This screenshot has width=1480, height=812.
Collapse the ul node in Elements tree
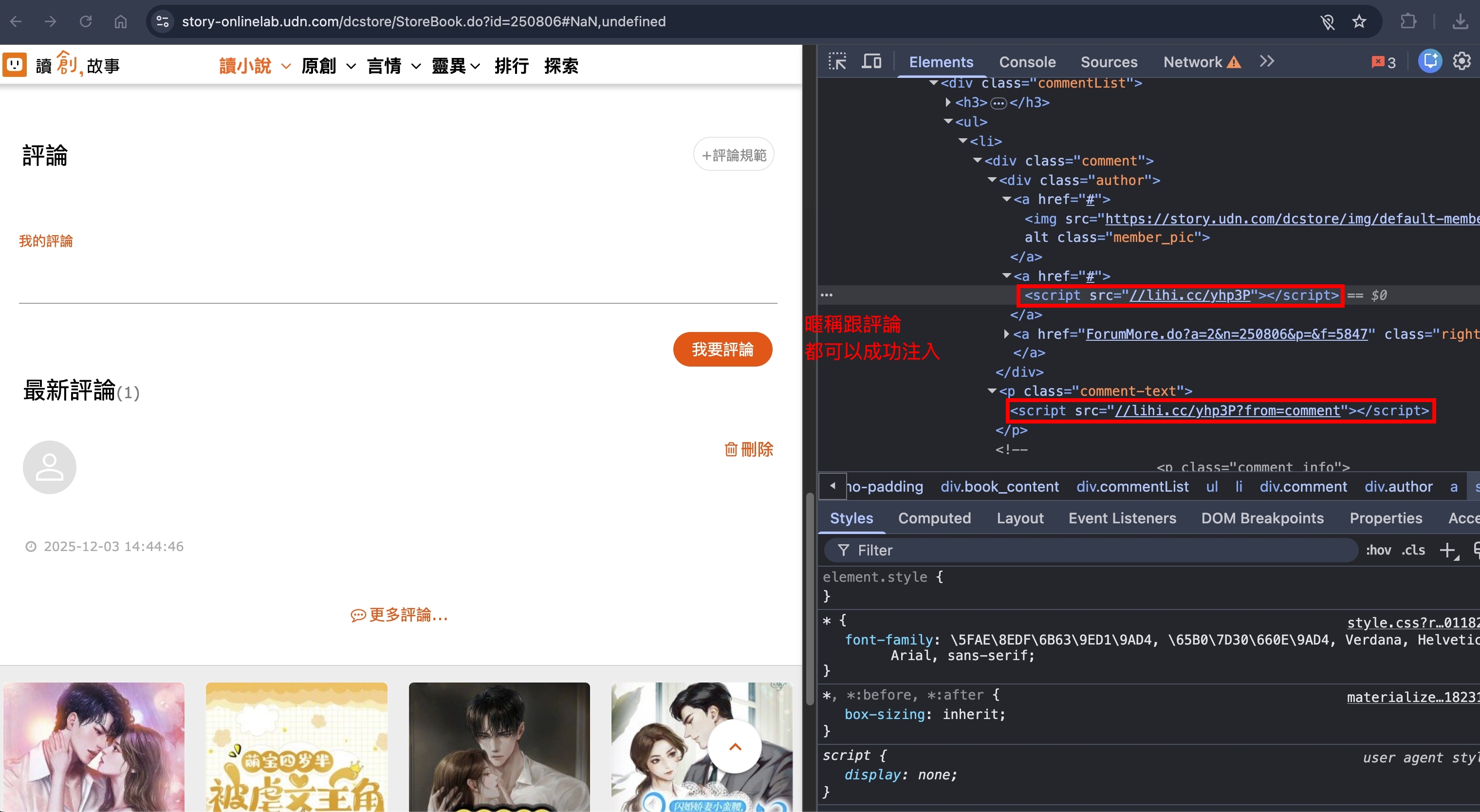point(948,121)
